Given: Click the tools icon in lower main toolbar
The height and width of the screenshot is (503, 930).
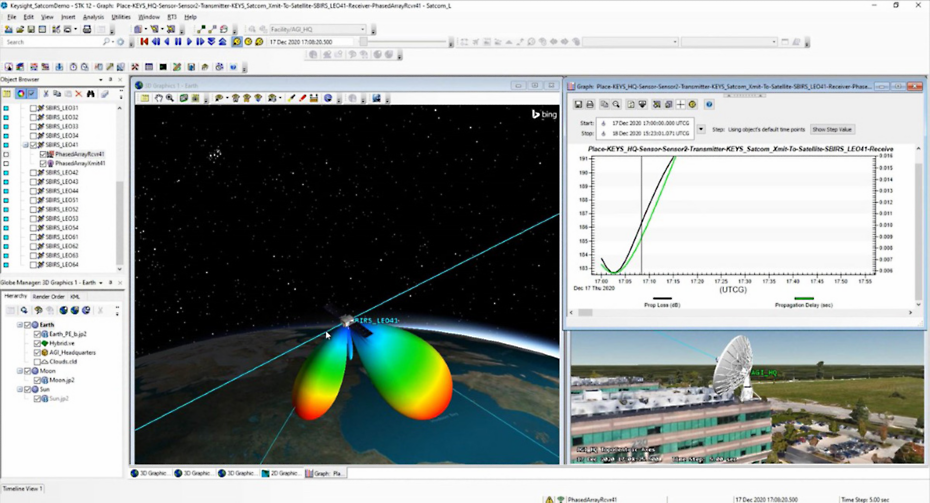Looking at the screenshot, I should tap(135, 67).
